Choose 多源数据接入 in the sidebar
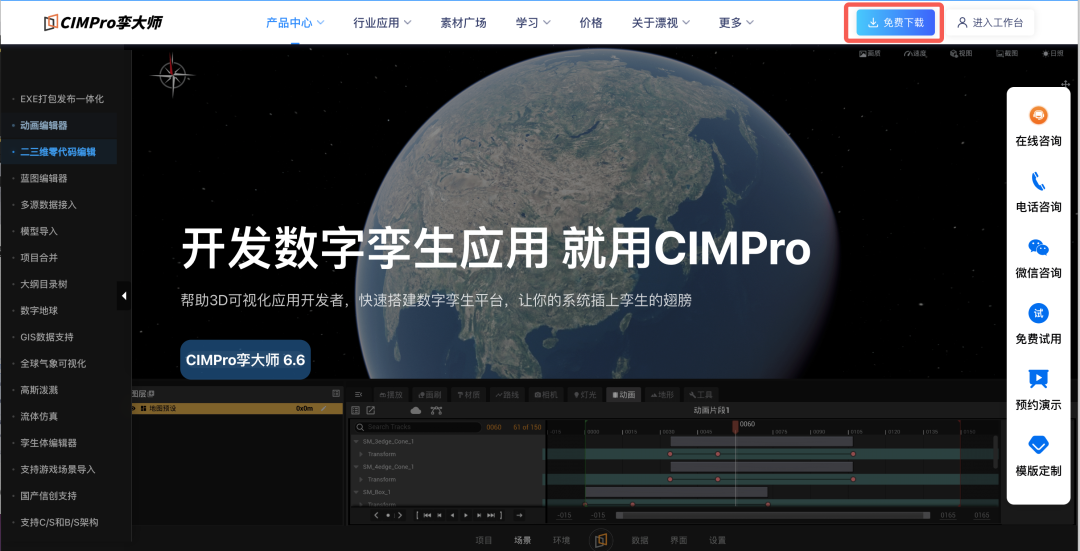Viewport: 1080px width, 551px height. coord(48,205)
